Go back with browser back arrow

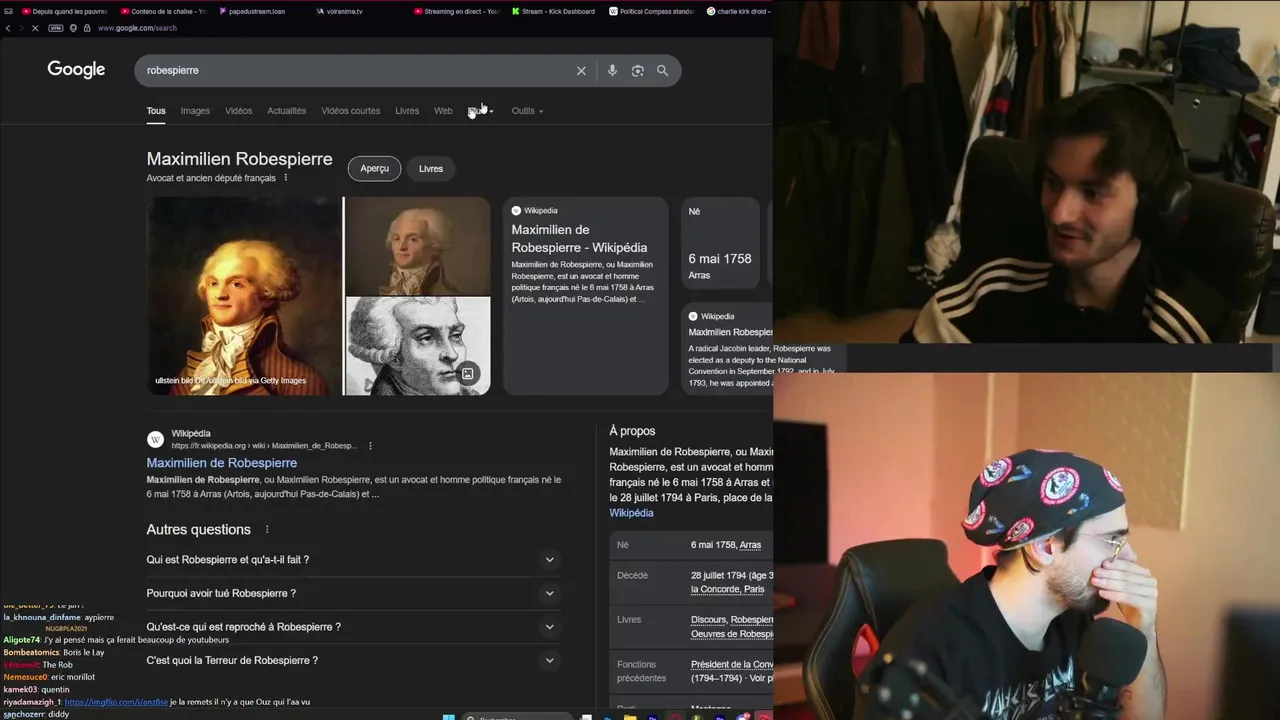[8, 28]
